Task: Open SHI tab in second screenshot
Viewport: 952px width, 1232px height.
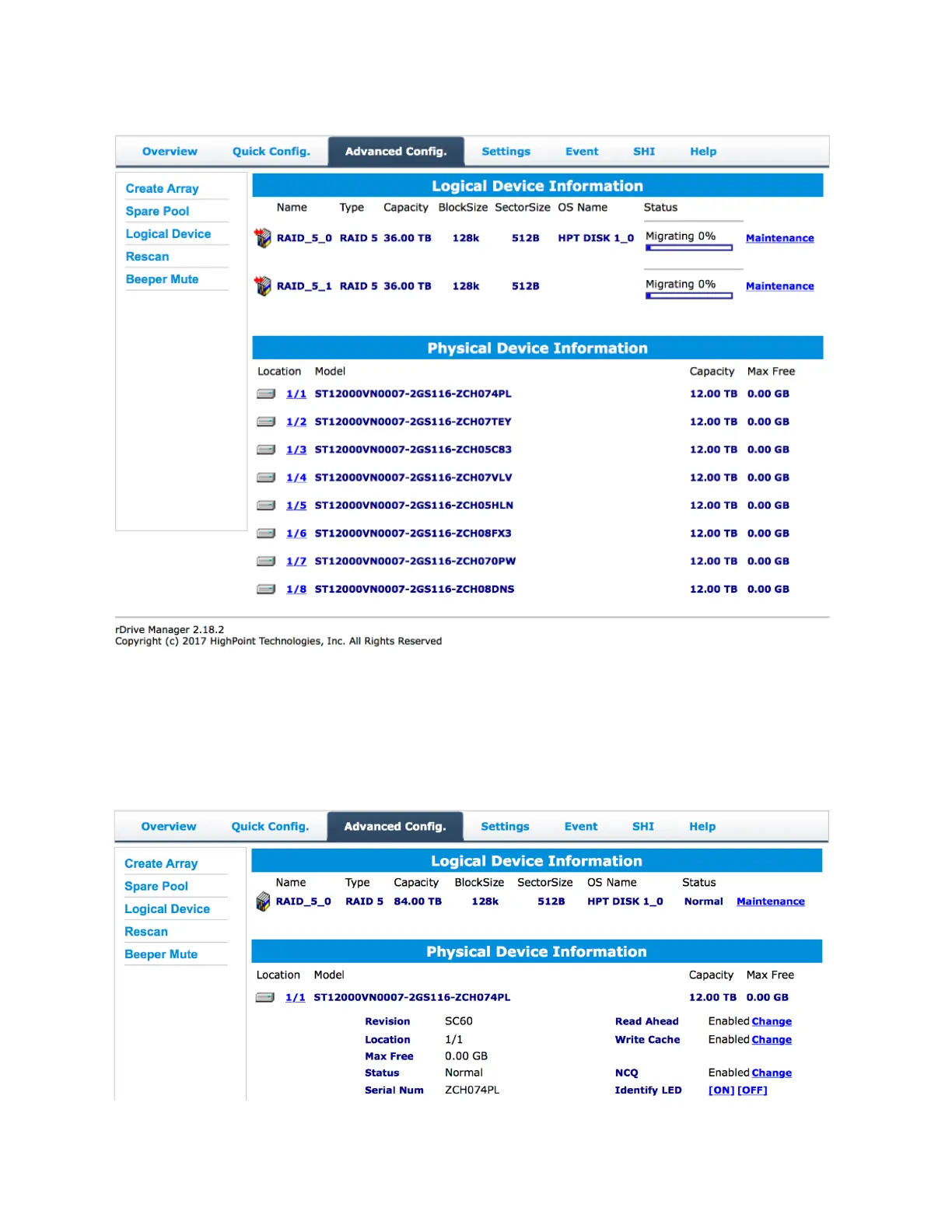Action: (x=643, y=827)
